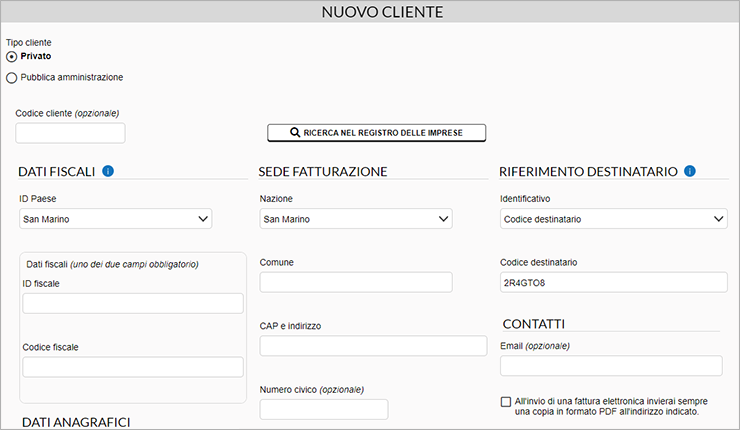
Task: Enable the PDF copy on invoice sending checkbox
Action: pos(506,402)
